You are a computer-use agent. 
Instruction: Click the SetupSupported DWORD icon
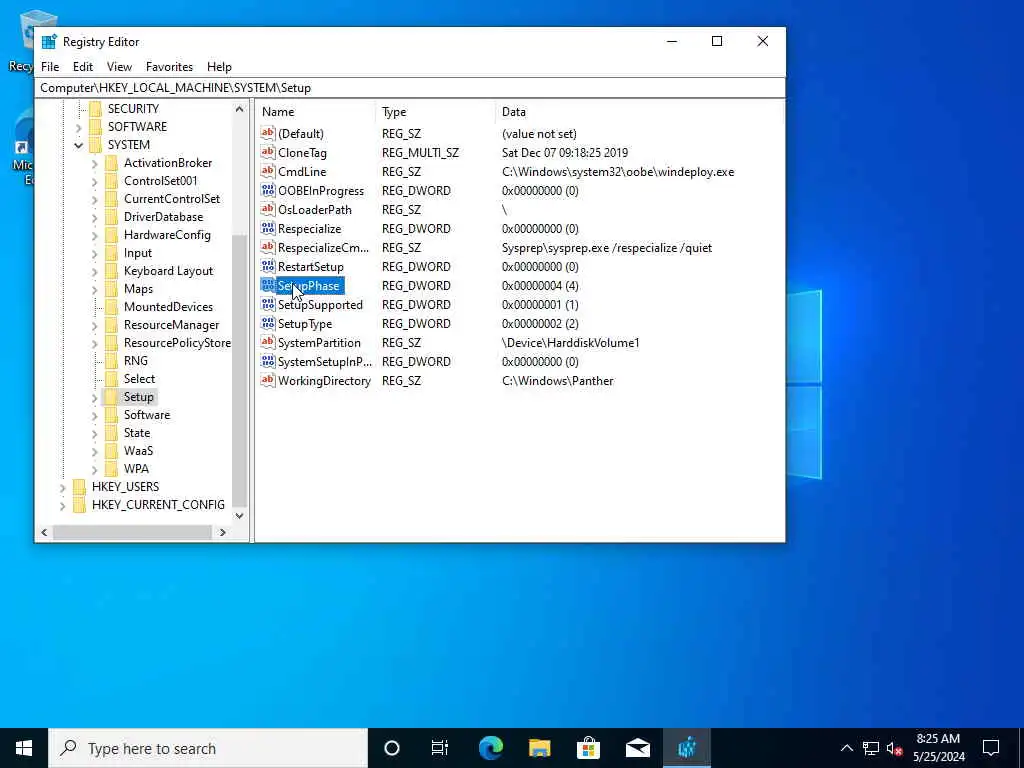pos(268,304)
